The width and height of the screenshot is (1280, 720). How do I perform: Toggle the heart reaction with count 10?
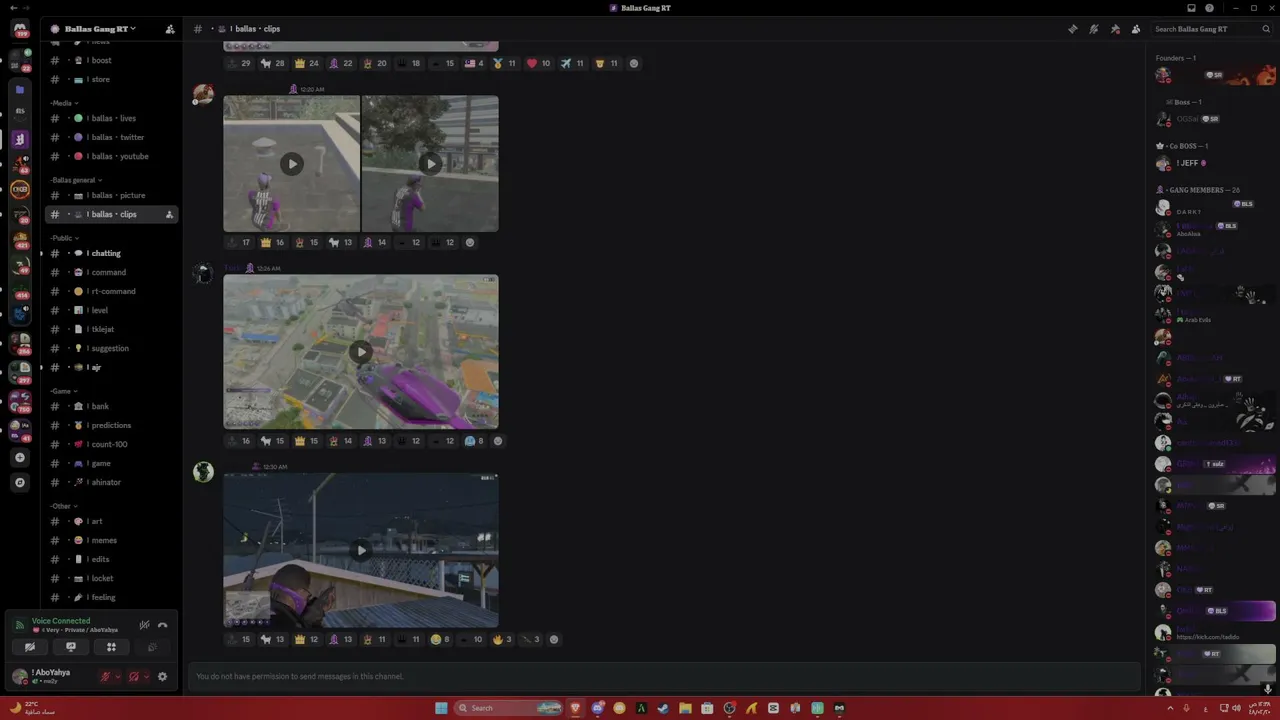coord(538,63)
